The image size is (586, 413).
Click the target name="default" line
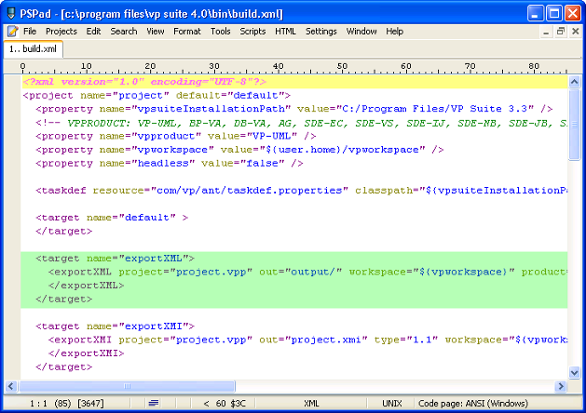[112, 218]
